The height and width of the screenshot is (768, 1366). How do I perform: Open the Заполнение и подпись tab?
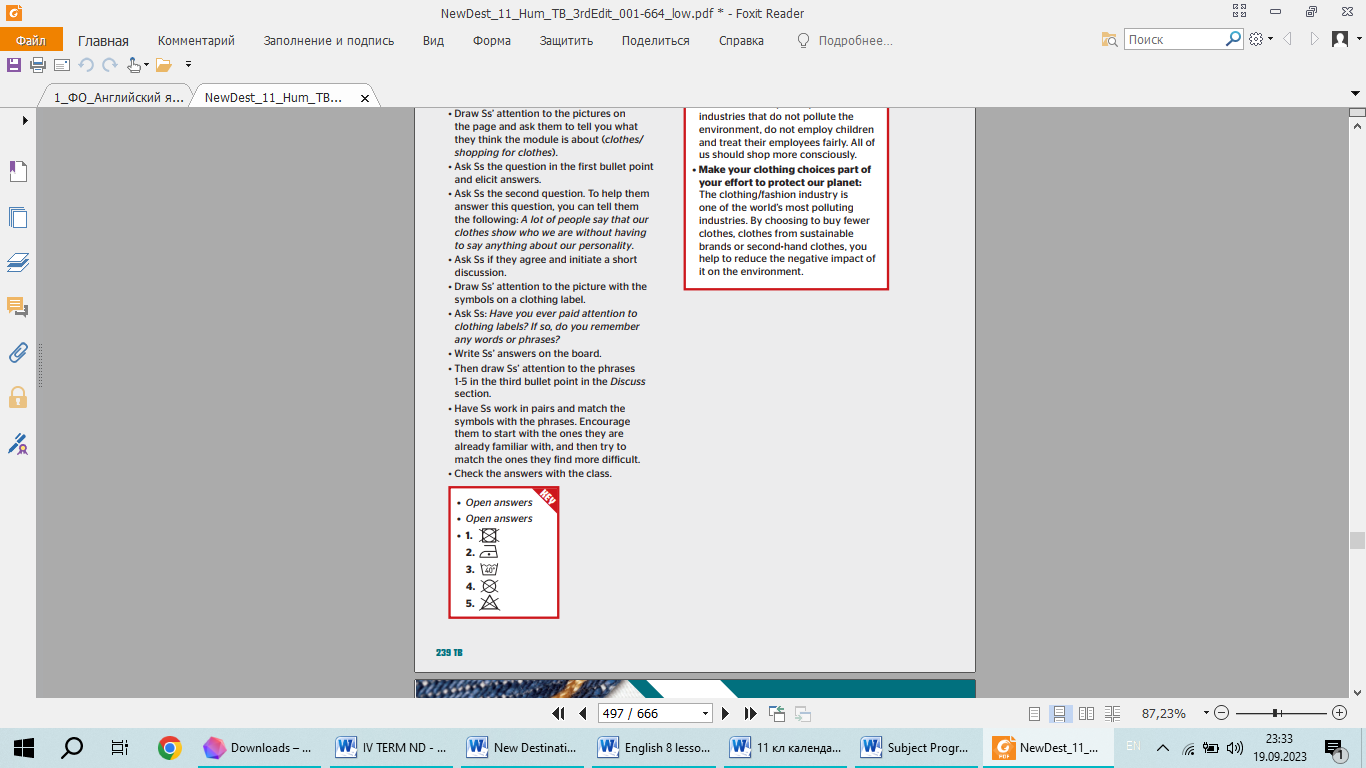click(329, 41)
